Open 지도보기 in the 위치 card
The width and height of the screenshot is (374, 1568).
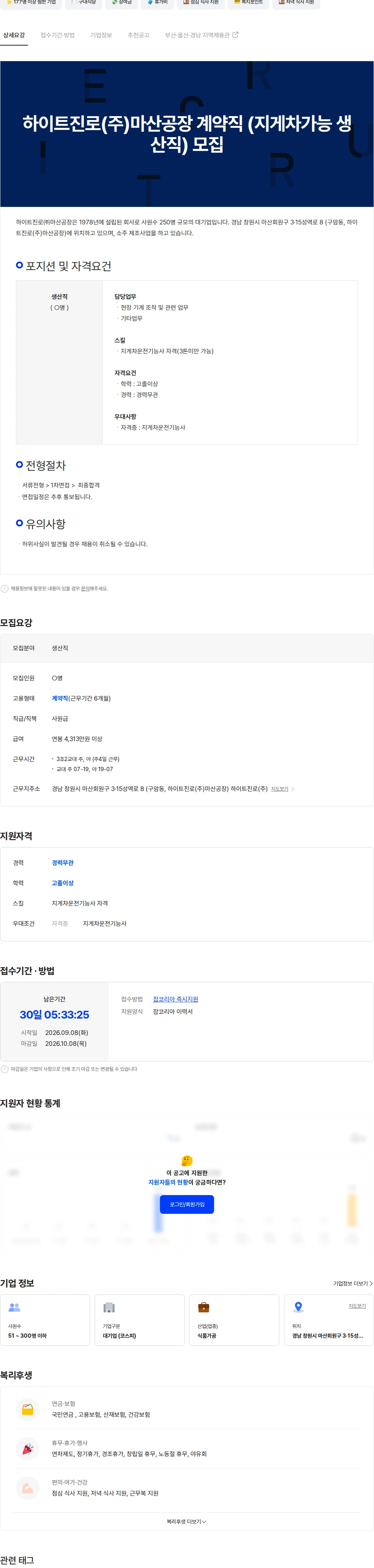pos(357,1306)
